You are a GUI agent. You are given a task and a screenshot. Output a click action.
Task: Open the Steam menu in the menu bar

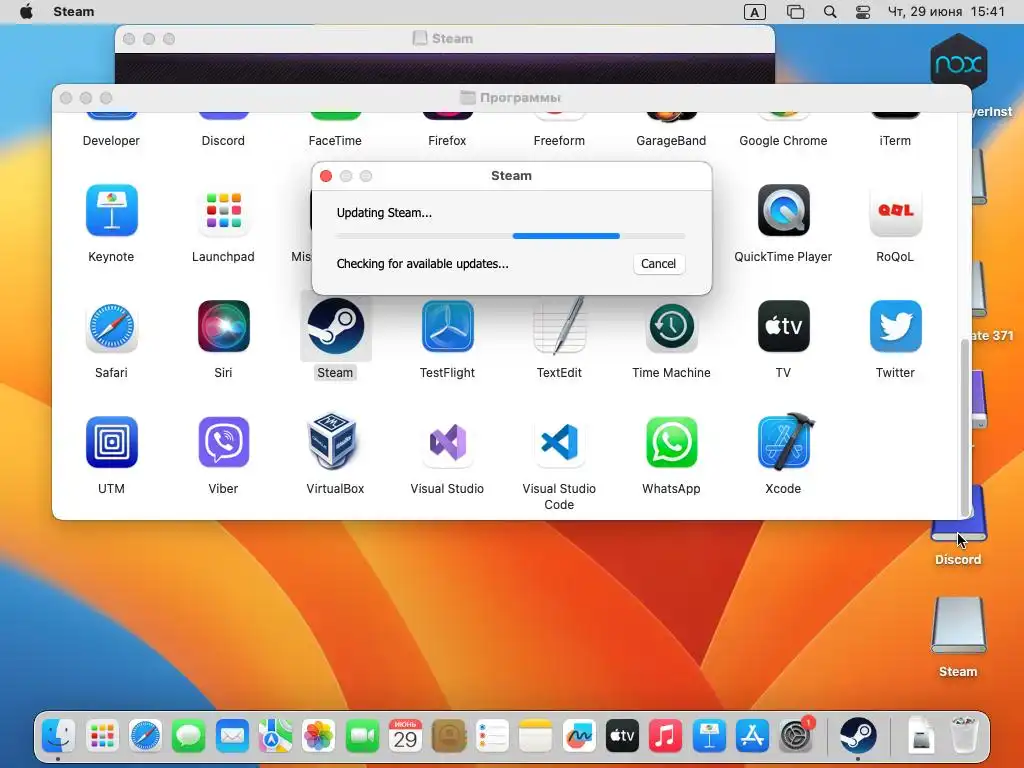point(74,12)
